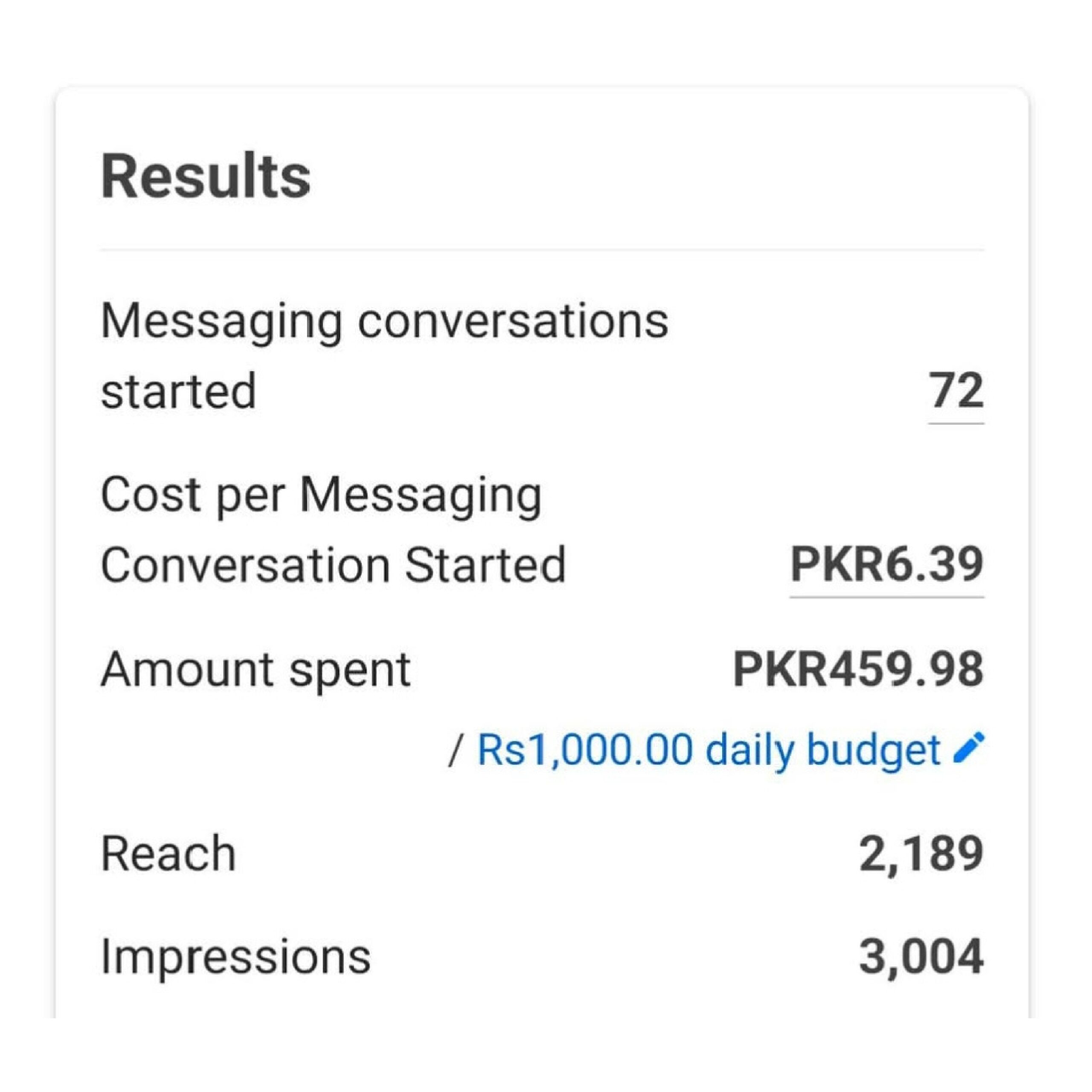This screenshot has height=1092, width=1092.
Task: Click the underline beneath the 72 value
Action: pyautogui.click(x=956, y=423)
